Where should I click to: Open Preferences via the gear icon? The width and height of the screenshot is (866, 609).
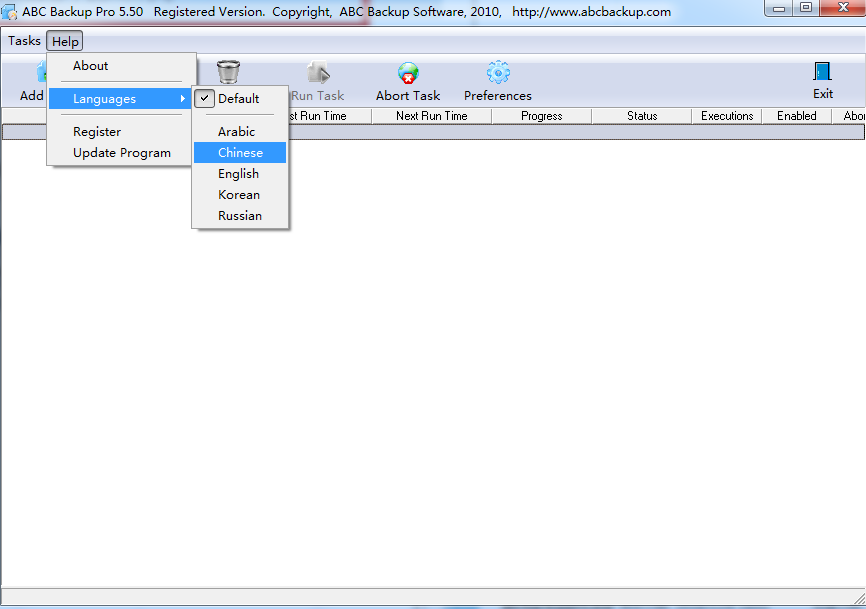(498, 72)
